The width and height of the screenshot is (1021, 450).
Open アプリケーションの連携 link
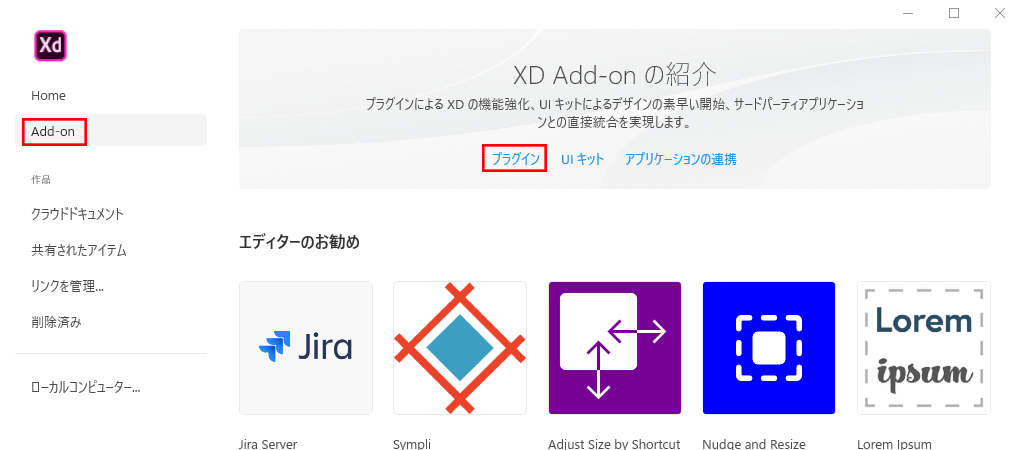(x=680, y=159)
